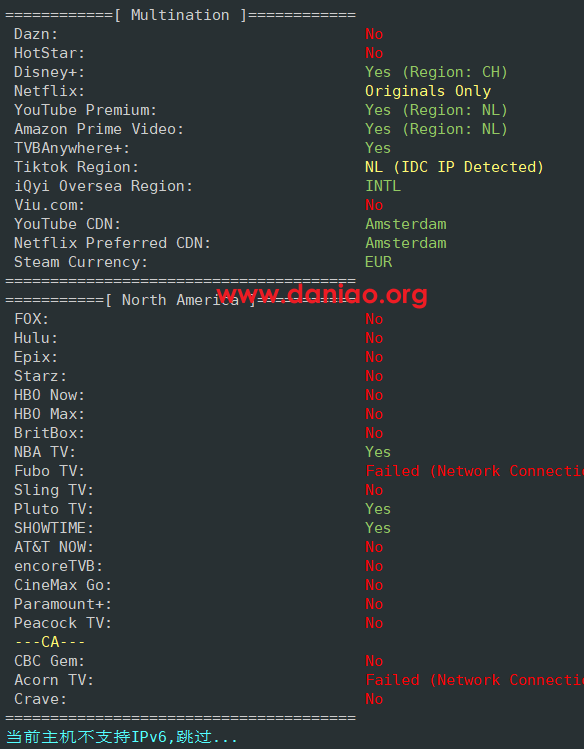Click the Hulu label

coord(36,338)
